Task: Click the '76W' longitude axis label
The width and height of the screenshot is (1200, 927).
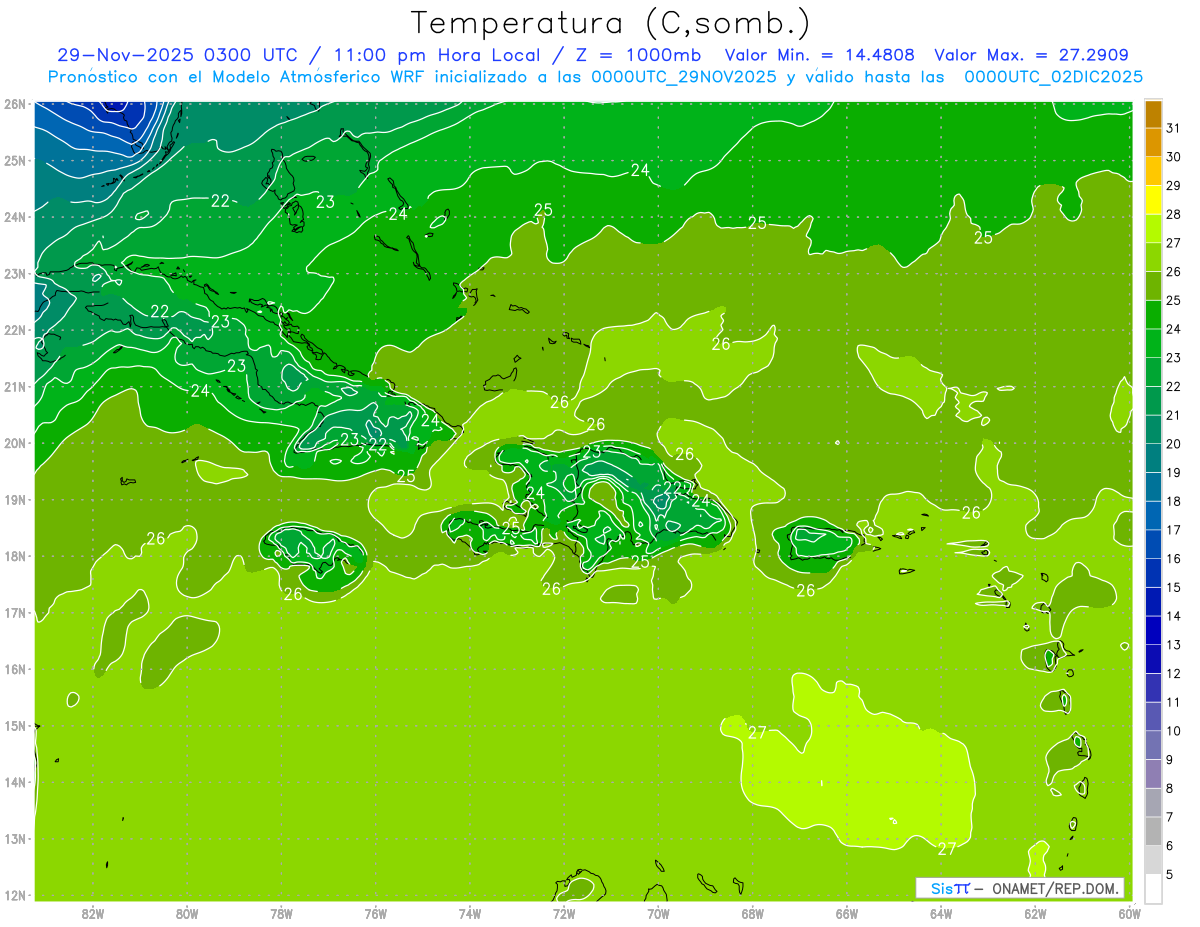Action: tap(376, 913)
